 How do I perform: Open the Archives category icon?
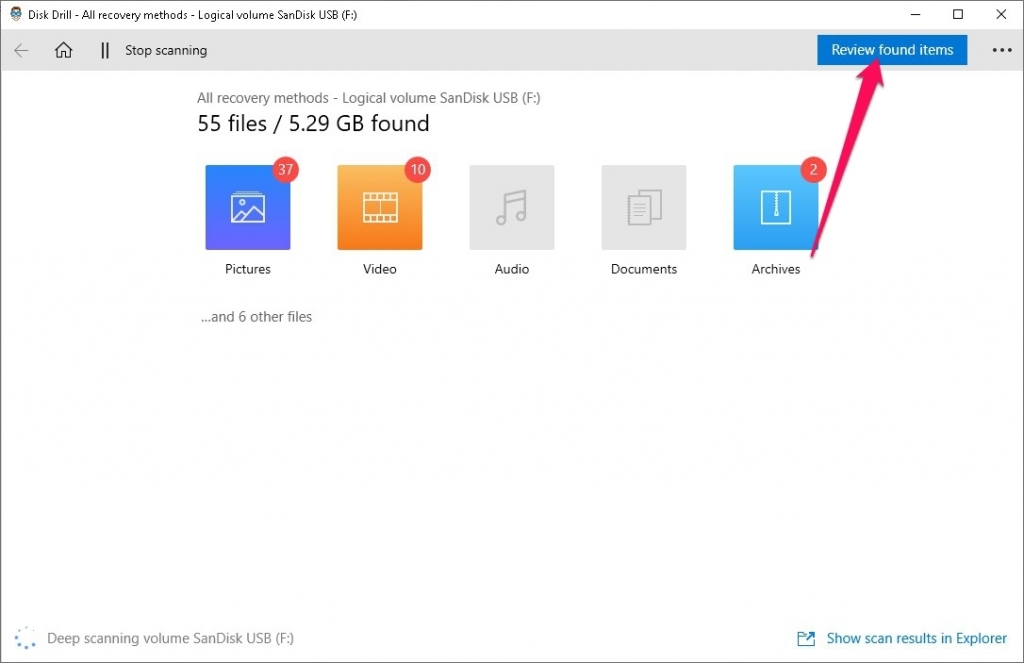[775, 207]
